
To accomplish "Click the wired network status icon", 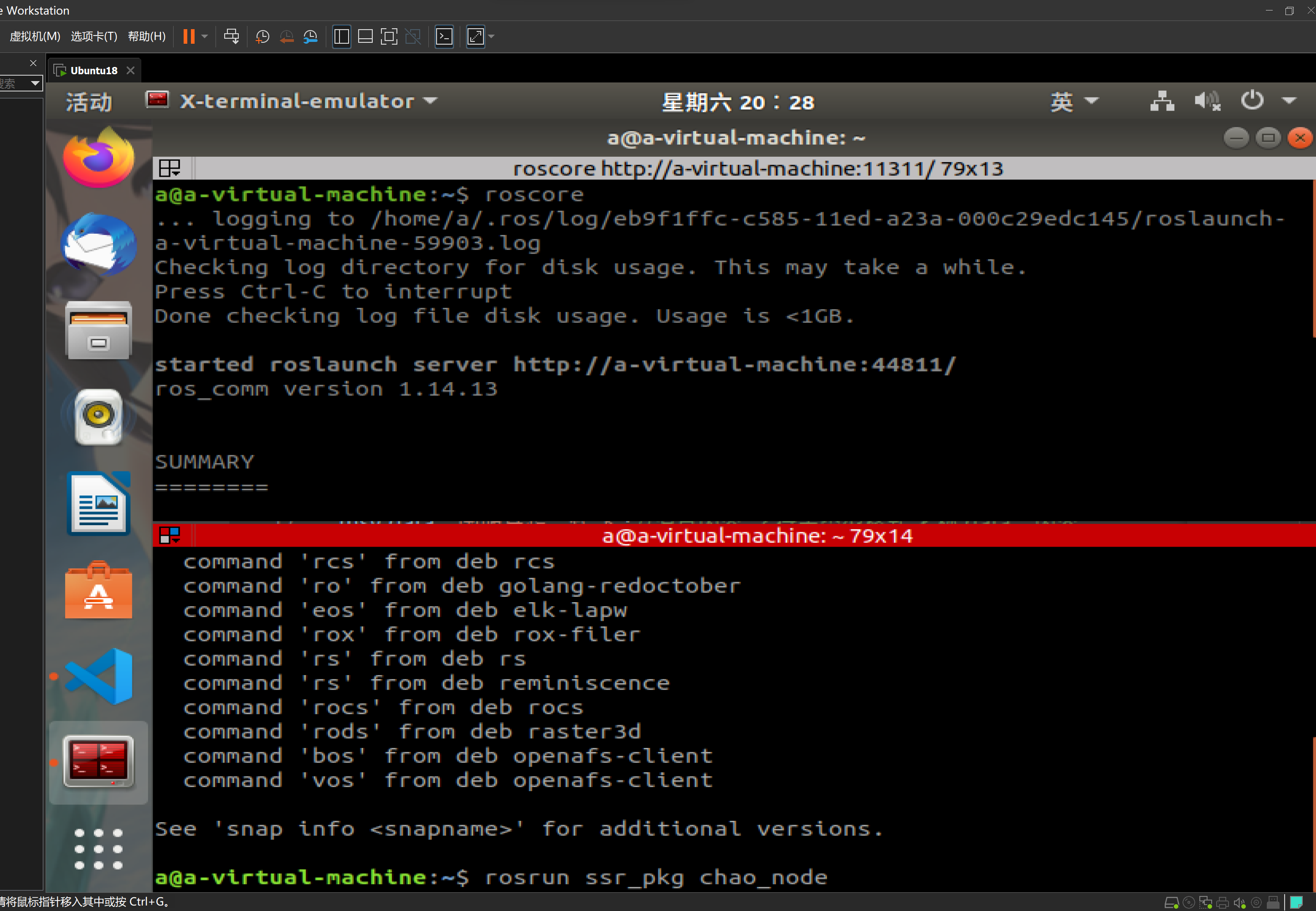I will tap(1162, 101).
